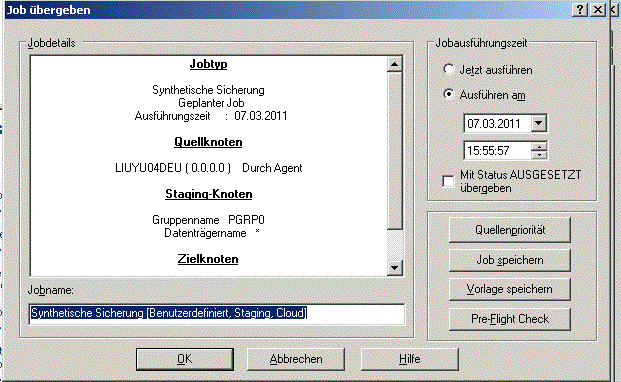The image size is (621, 382).
Task: Run the Pre-Flight Check
Action: pos(510,319)
